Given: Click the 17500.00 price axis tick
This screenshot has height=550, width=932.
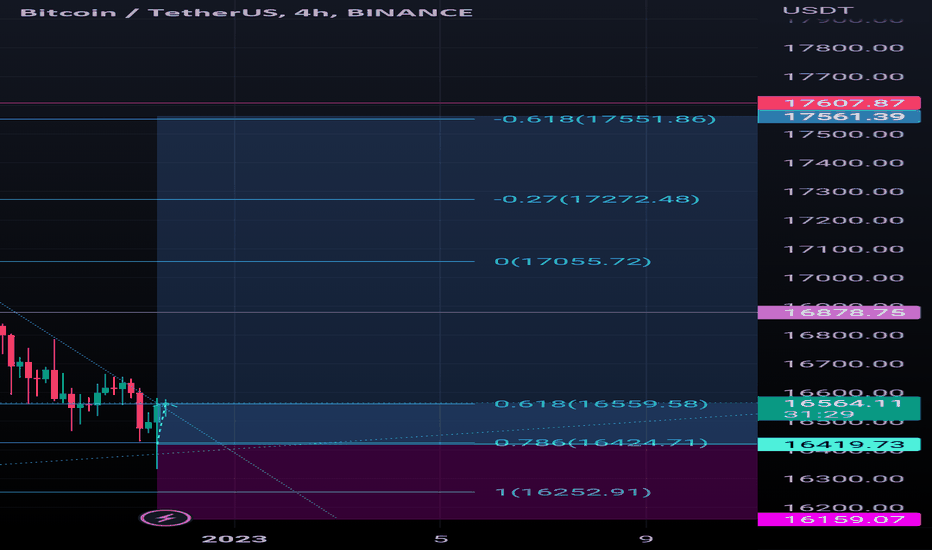Looking at the screenshot, I should [x=844, y=134].
